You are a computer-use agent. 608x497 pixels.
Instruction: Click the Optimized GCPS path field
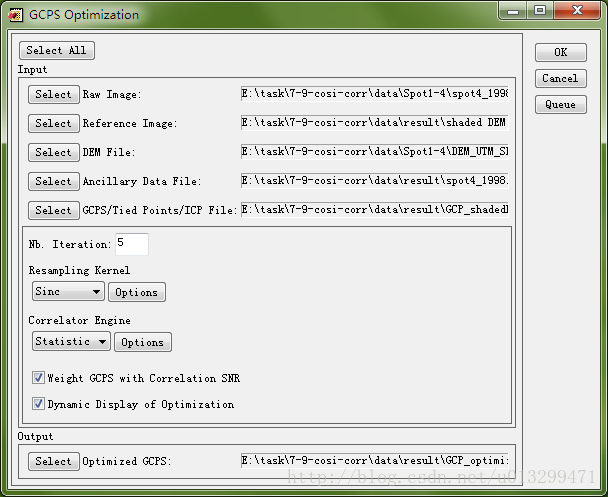click(x=375, y=461)
